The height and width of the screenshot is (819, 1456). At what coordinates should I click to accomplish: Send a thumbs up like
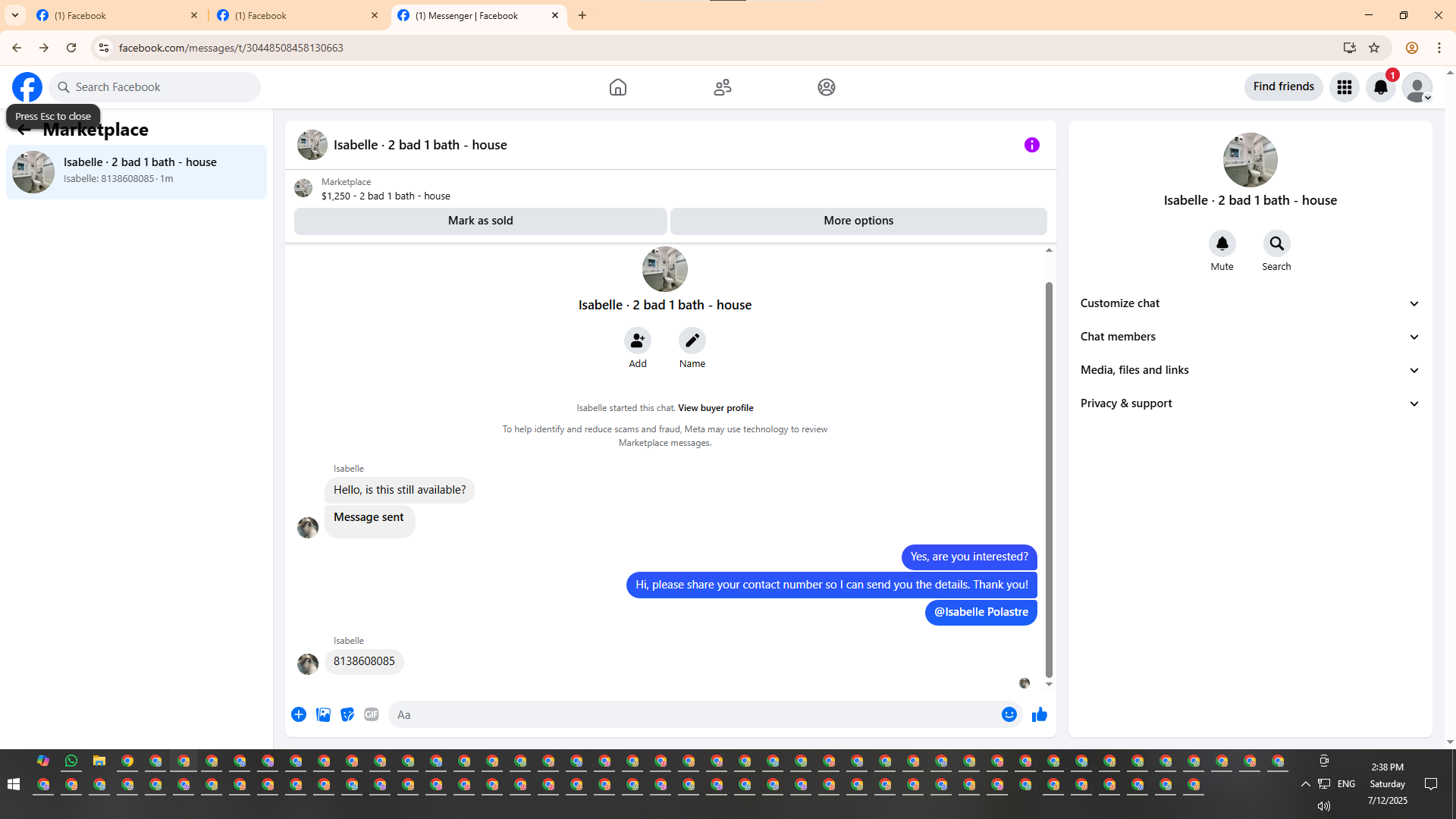coord(1039,714)
